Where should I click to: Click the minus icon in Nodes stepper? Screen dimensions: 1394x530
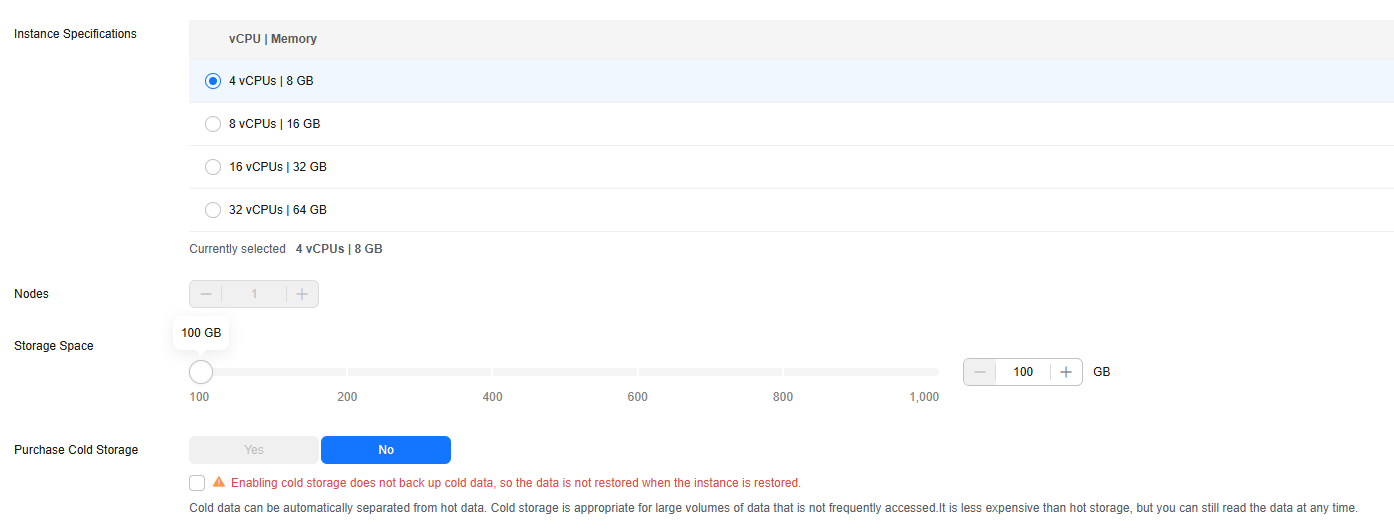tap(206, 294)
